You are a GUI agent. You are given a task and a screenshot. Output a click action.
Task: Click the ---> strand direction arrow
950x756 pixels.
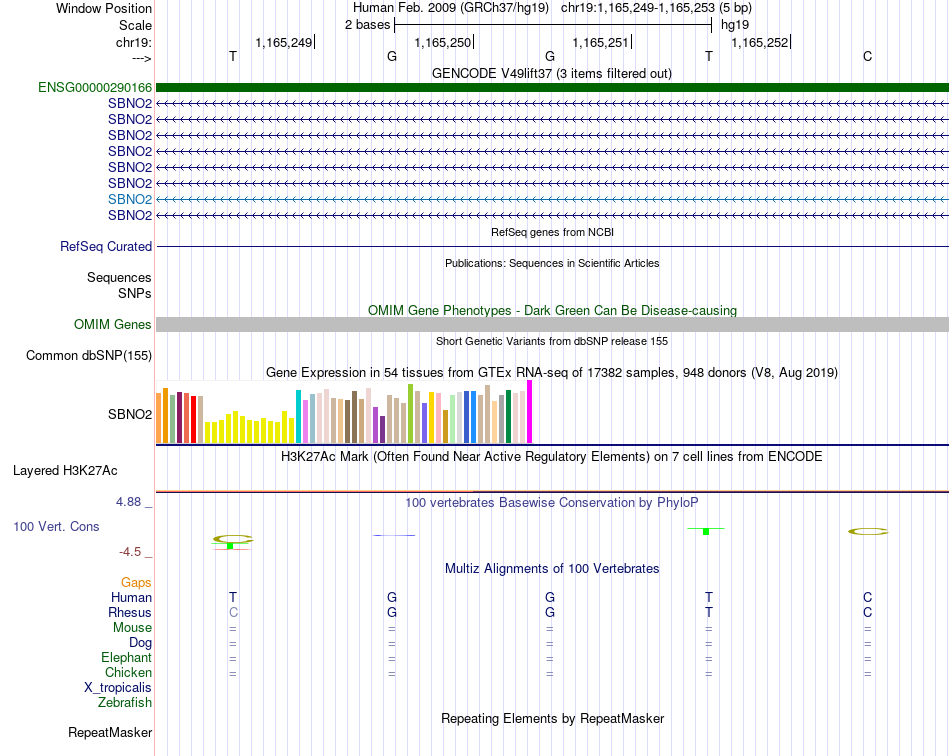(x=141, y=58)
